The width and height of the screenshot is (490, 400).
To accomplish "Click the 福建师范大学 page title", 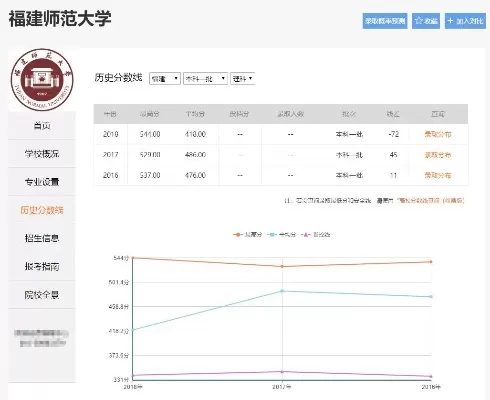I will 60,19.
